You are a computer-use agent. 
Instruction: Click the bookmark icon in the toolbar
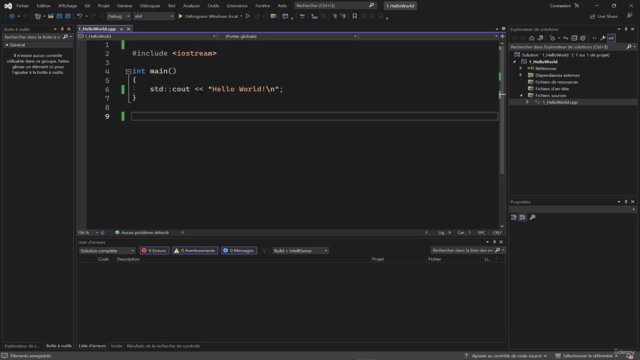355,16
